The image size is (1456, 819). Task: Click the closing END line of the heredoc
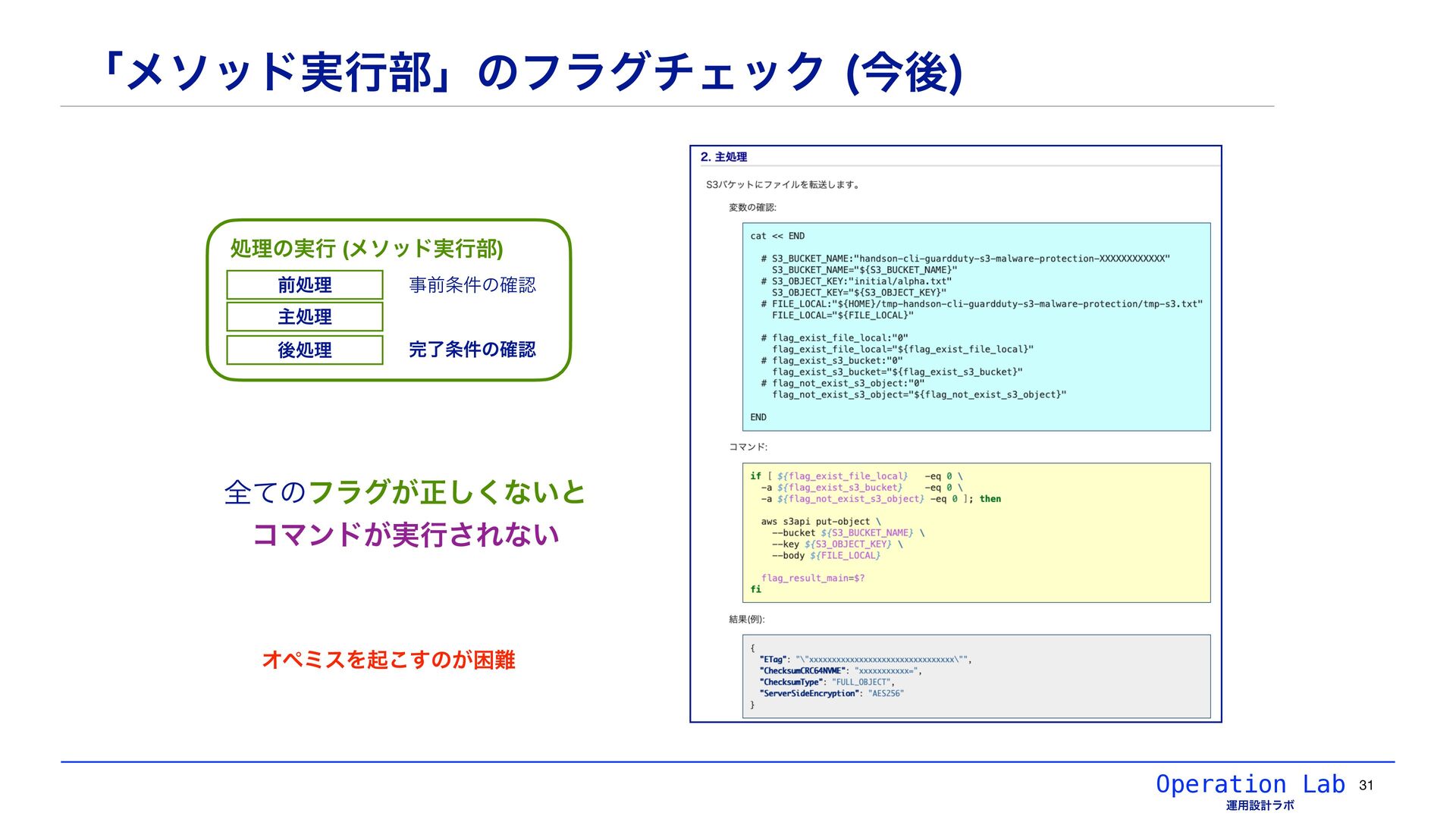pyautogui.click(x=758, y=418)
